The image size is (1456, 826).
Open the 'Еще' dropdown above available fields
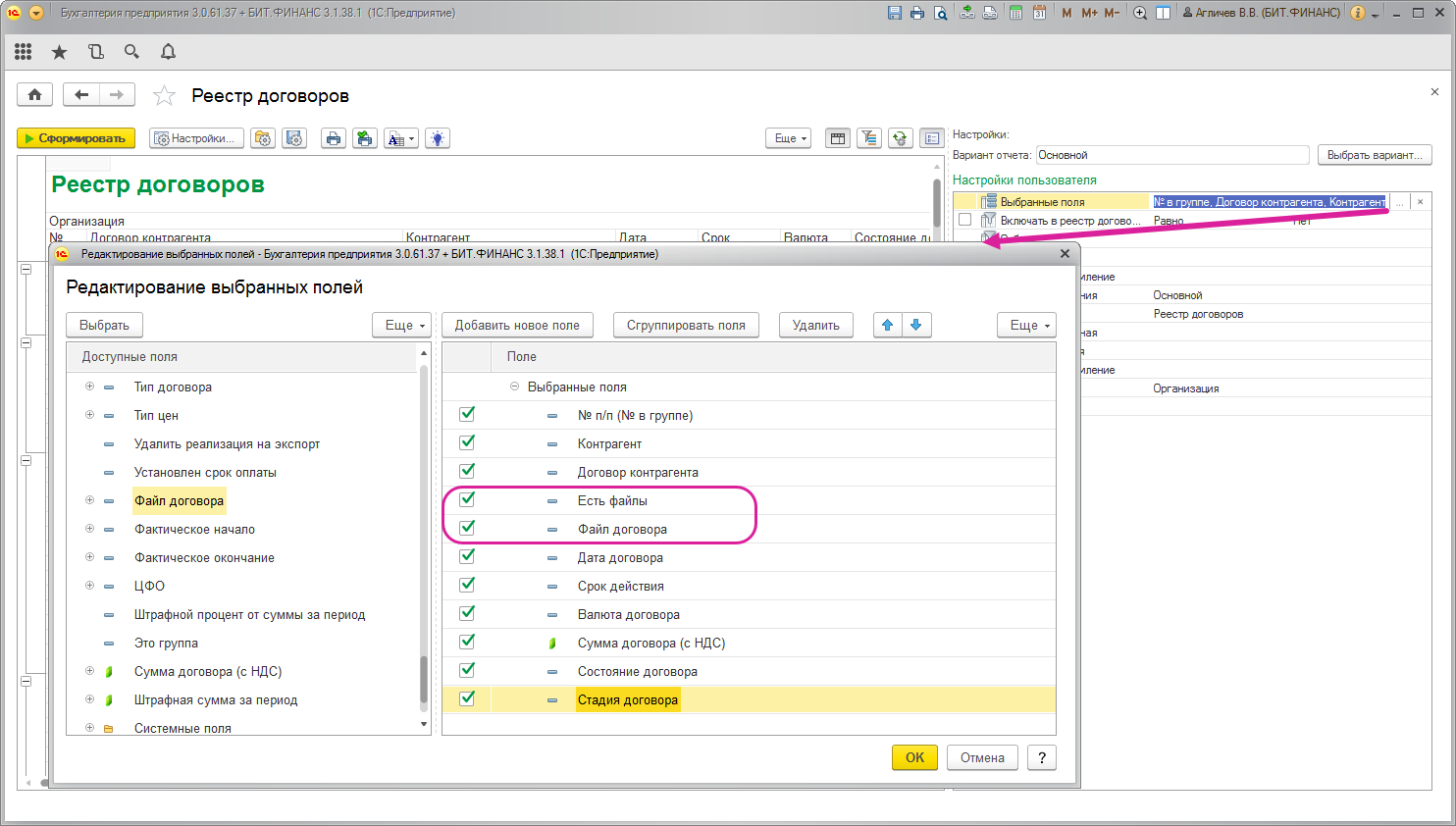(x=403, y=325)
